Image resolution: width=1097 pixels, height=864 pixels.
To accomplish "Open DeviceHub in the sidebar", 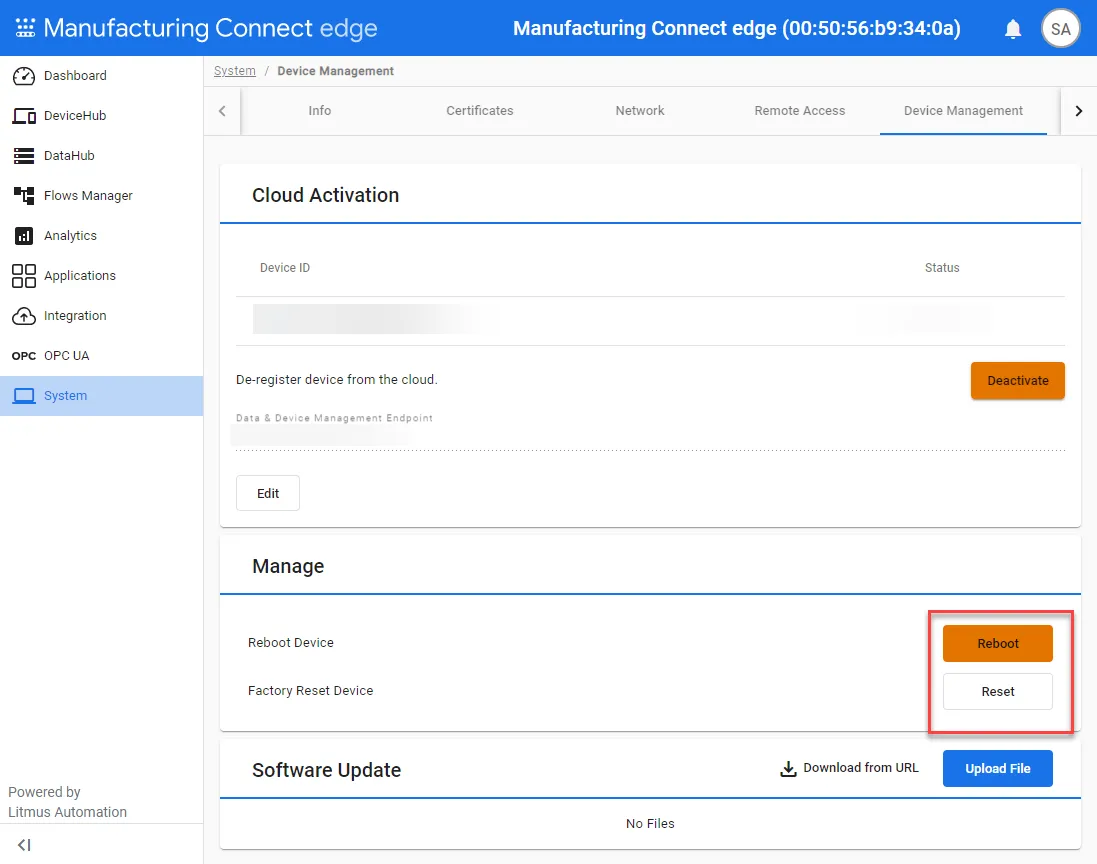I will tap(101, 115).
